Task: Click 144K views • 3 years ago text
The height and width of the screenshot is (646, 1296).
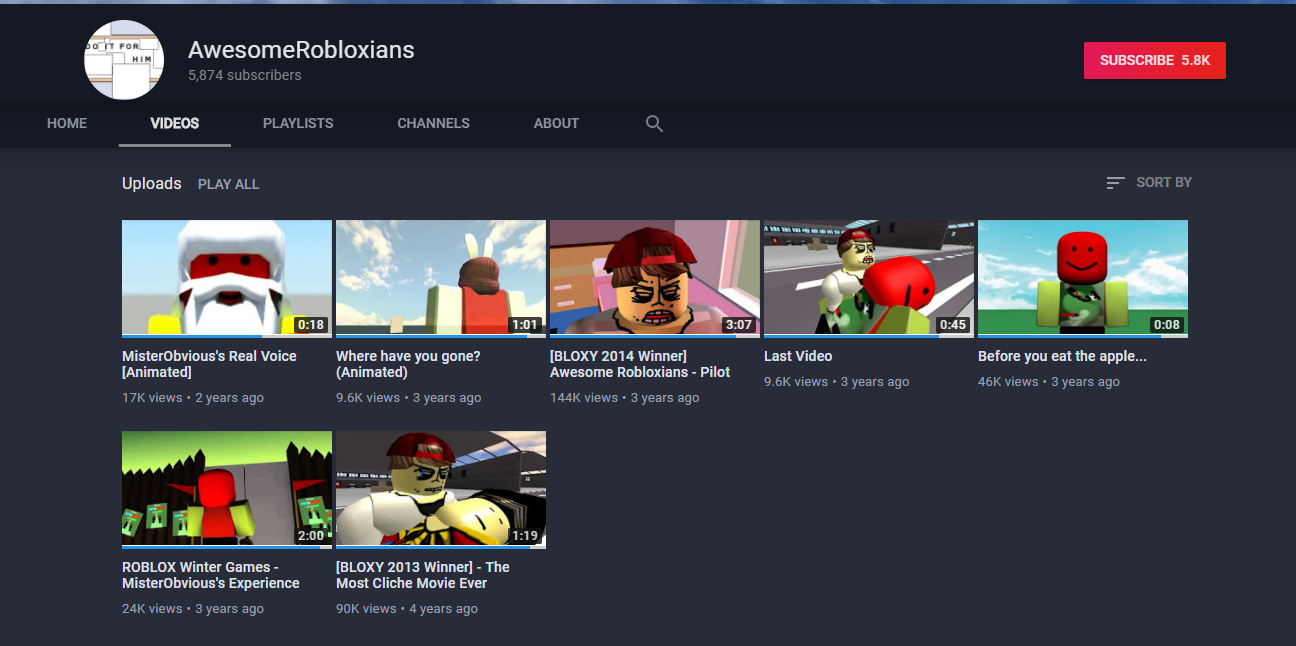Action: pos(625,398)
